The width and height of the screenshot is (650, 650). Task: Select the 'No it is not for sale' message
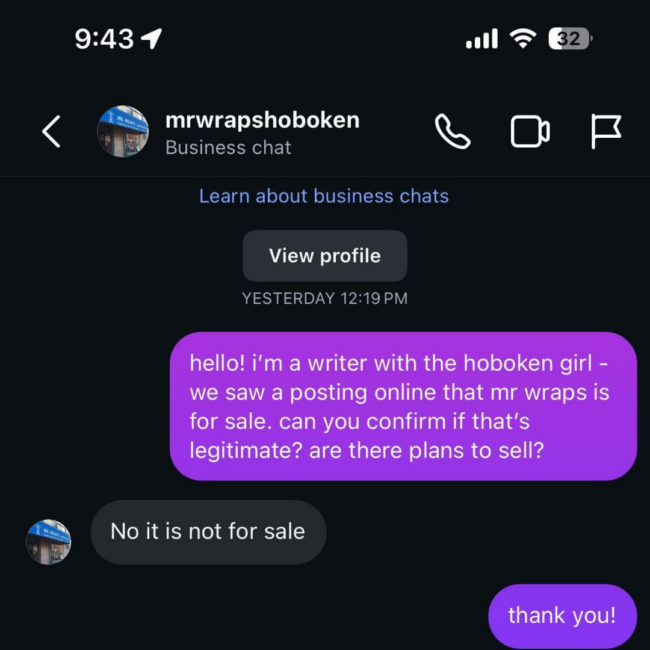coord(208,532)
